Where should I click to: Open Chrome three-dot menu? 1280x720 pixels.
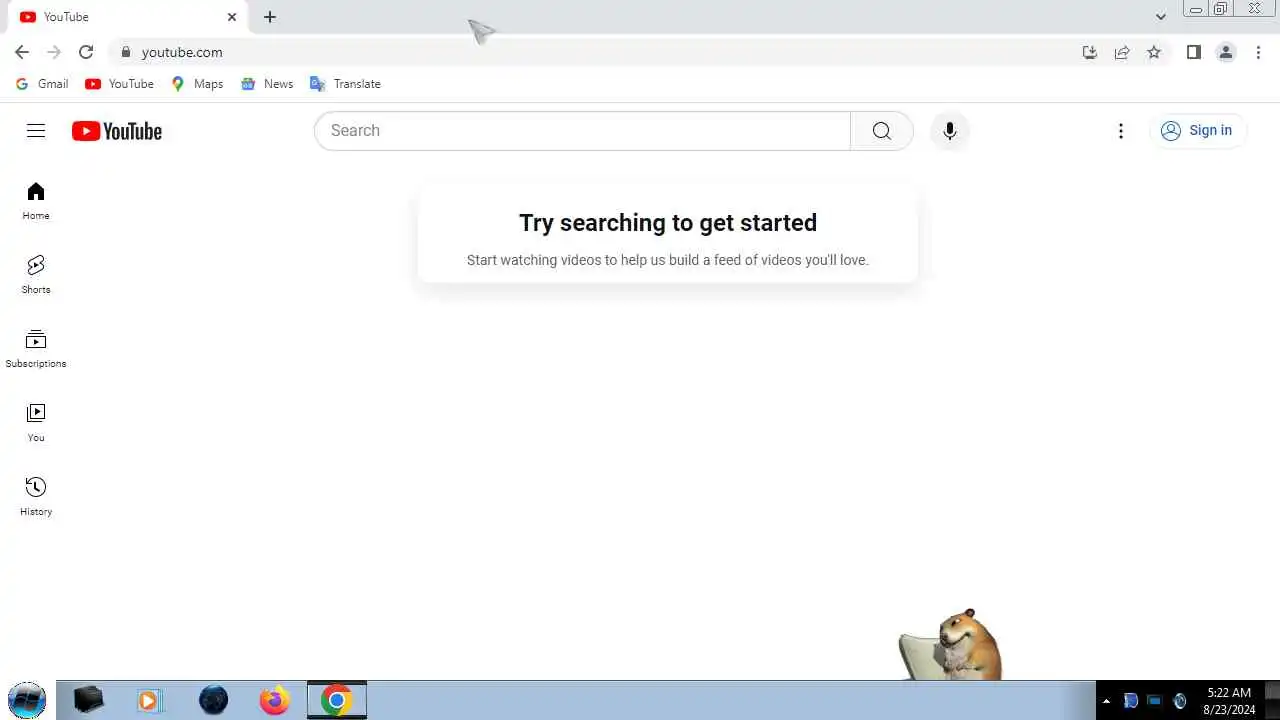(x=1258, y=52)
